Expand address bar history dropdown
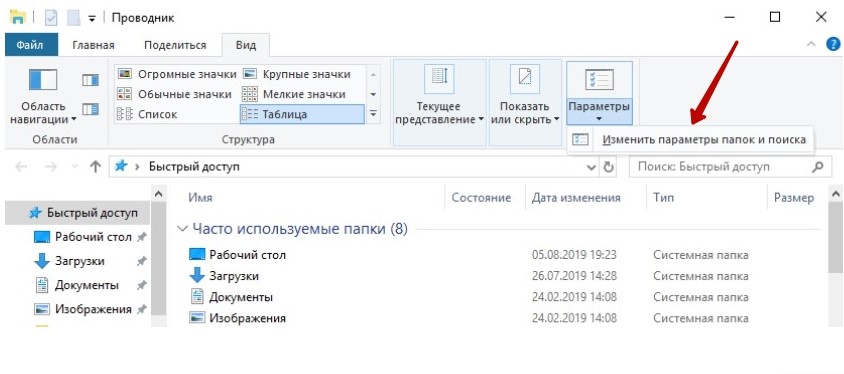Viewport: 844px width, 374px height. pos(591,167)
